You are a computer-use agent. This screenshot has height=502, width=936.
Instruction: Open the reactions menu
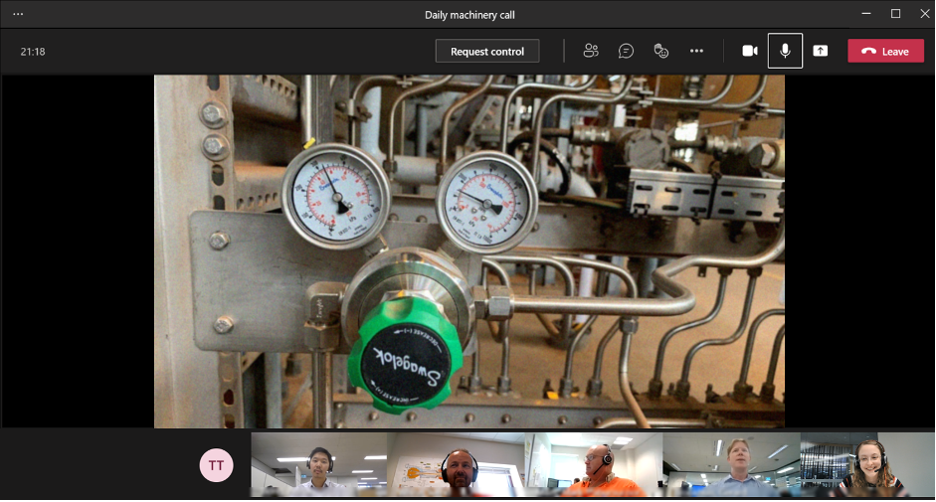point(661,51)
